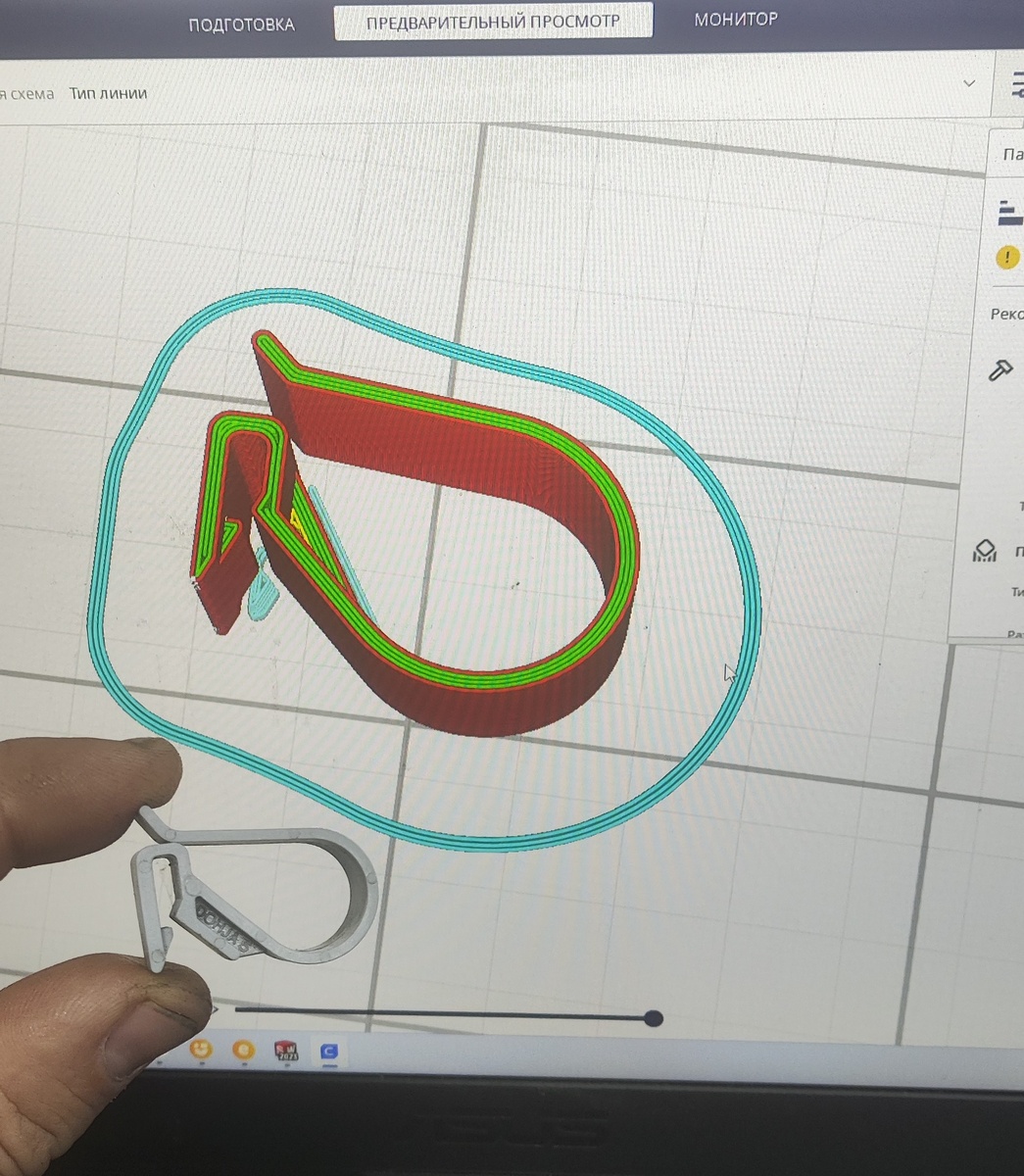
Task: Open SolidWorks 2023 from the taskbar
Action: pos(287,1053)
